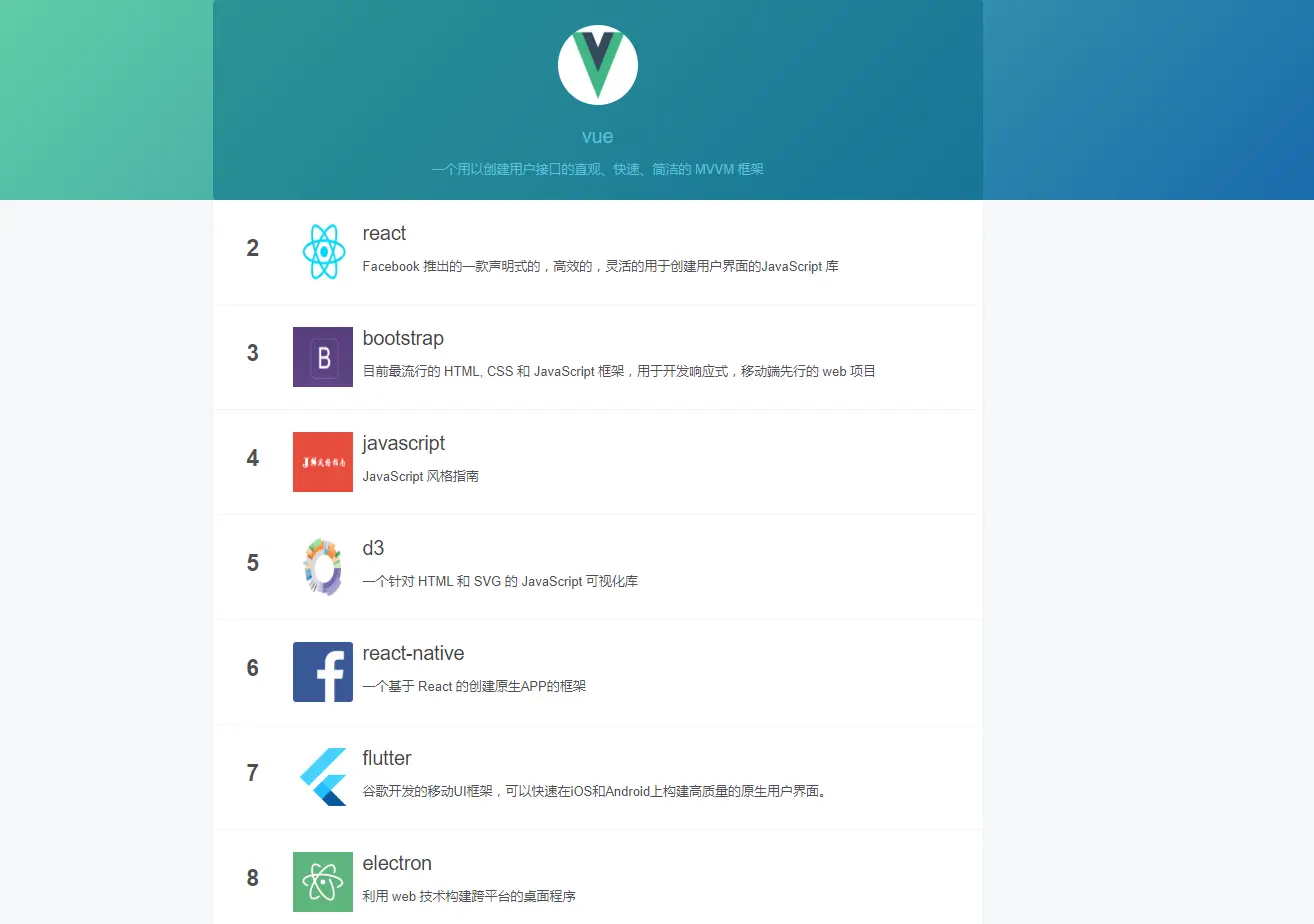Open the react project title
This screenshot has width=1314, height=924.
click(384, 233)
